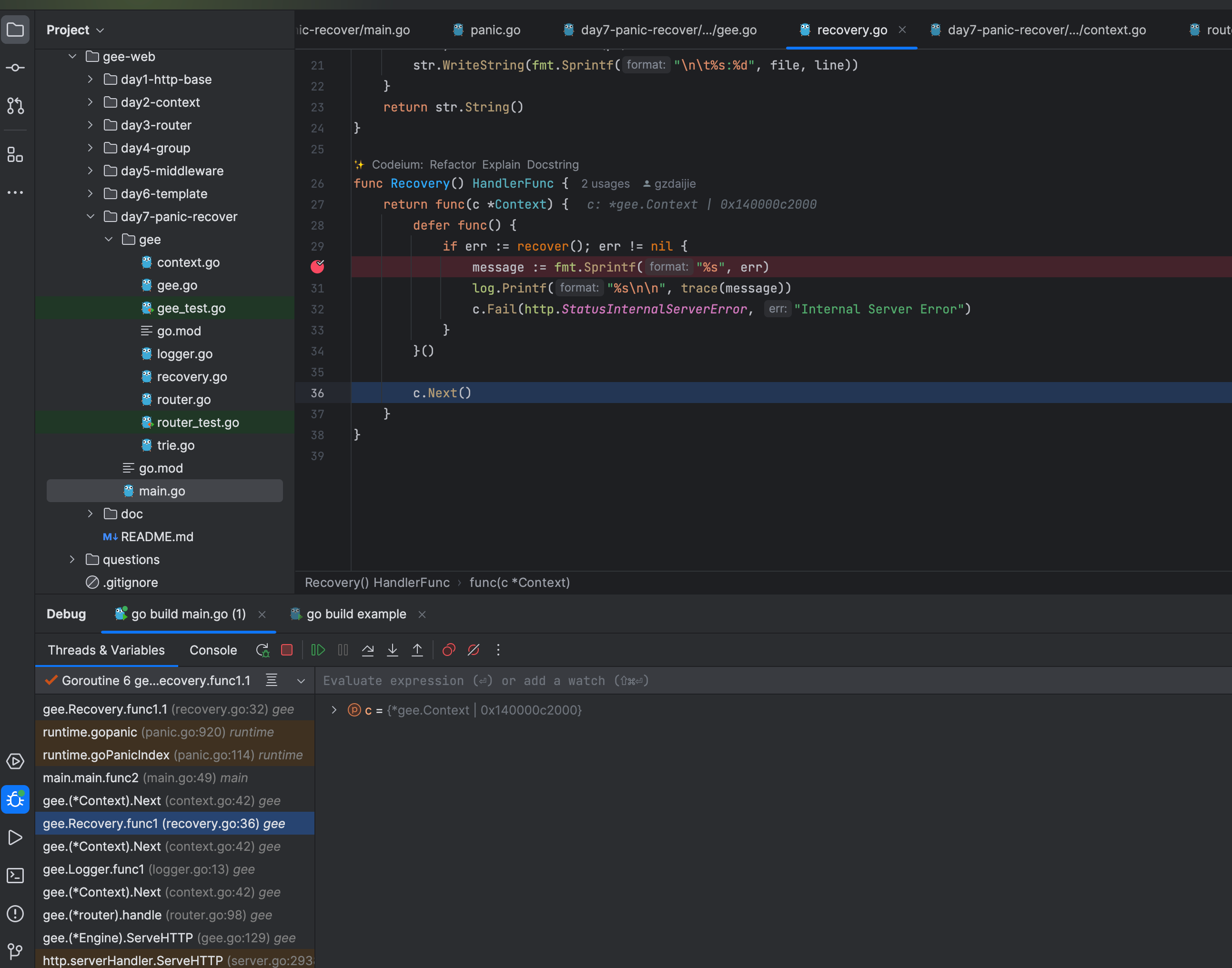The image size is (1232, 968).
Task: Toggle the breakpoint on line 30
Action: pyautogui.click(x=317, y=267)
